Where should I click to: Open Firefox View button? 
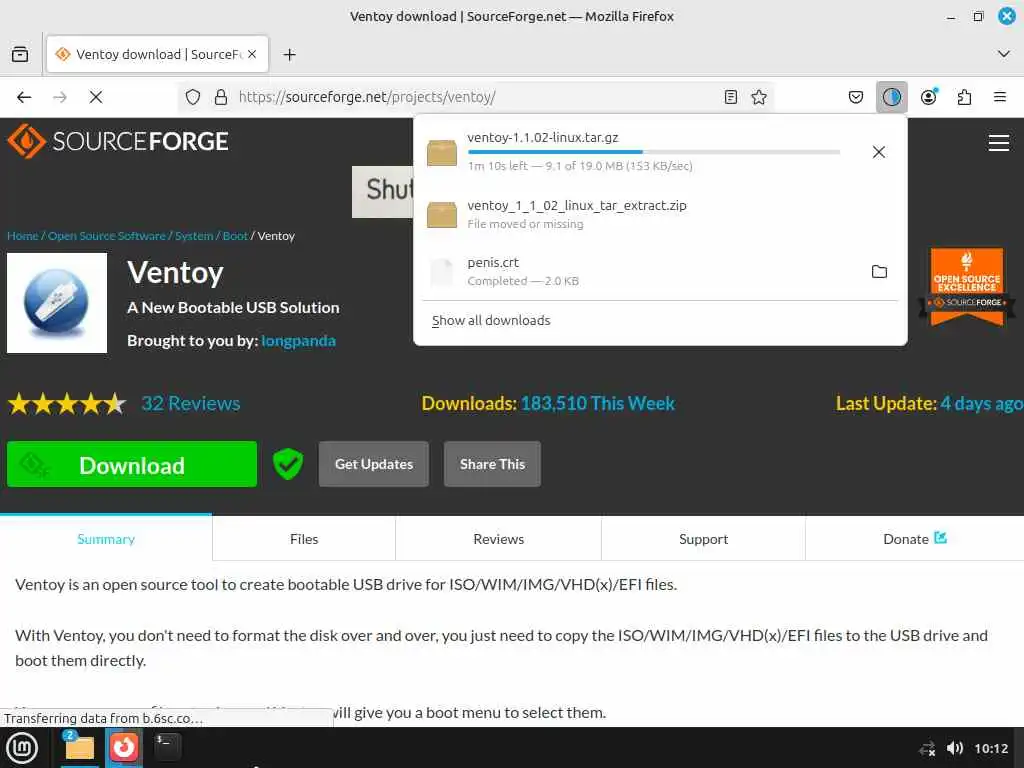coord(20,54)
